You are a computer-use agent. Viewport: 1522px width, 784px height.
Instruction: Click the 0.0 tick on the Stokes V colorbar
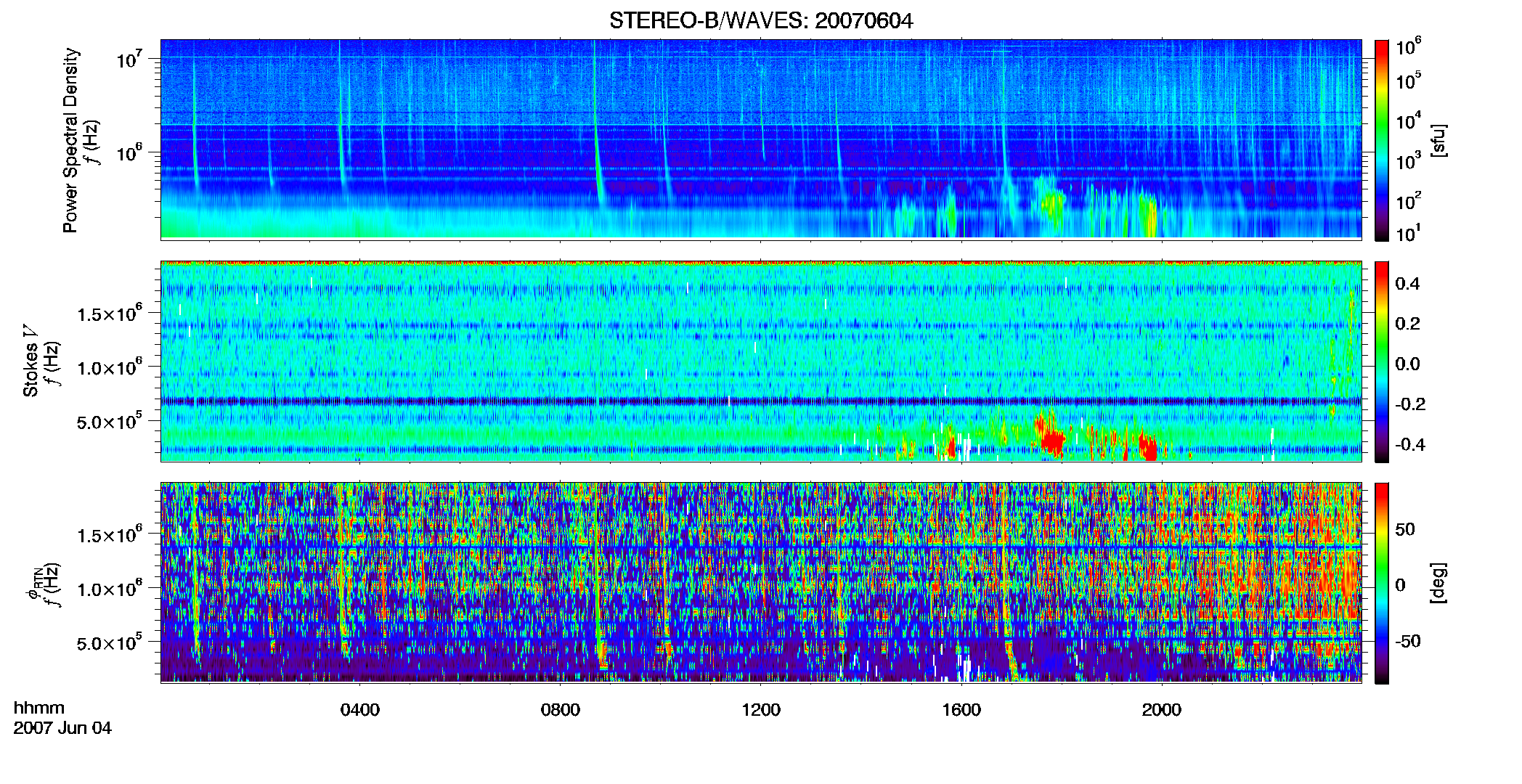click(1407, 364)
